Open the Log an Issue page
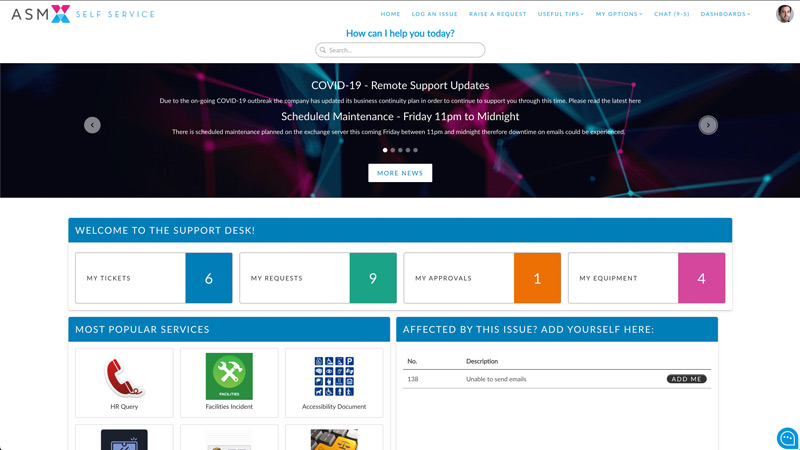800x450 pixels. (434, 14)
